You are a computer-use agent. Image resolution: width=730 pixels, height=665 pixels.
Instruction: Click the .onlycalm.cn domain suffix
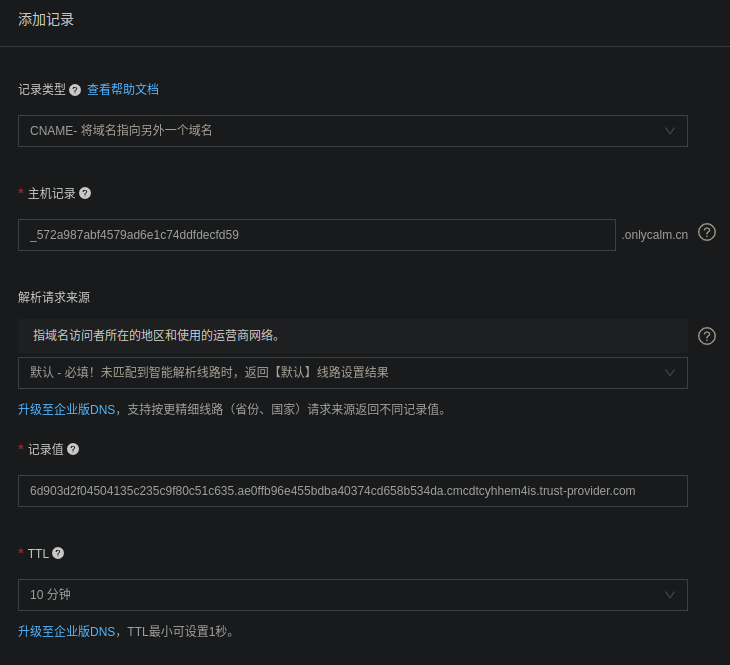tap(655, 235)
